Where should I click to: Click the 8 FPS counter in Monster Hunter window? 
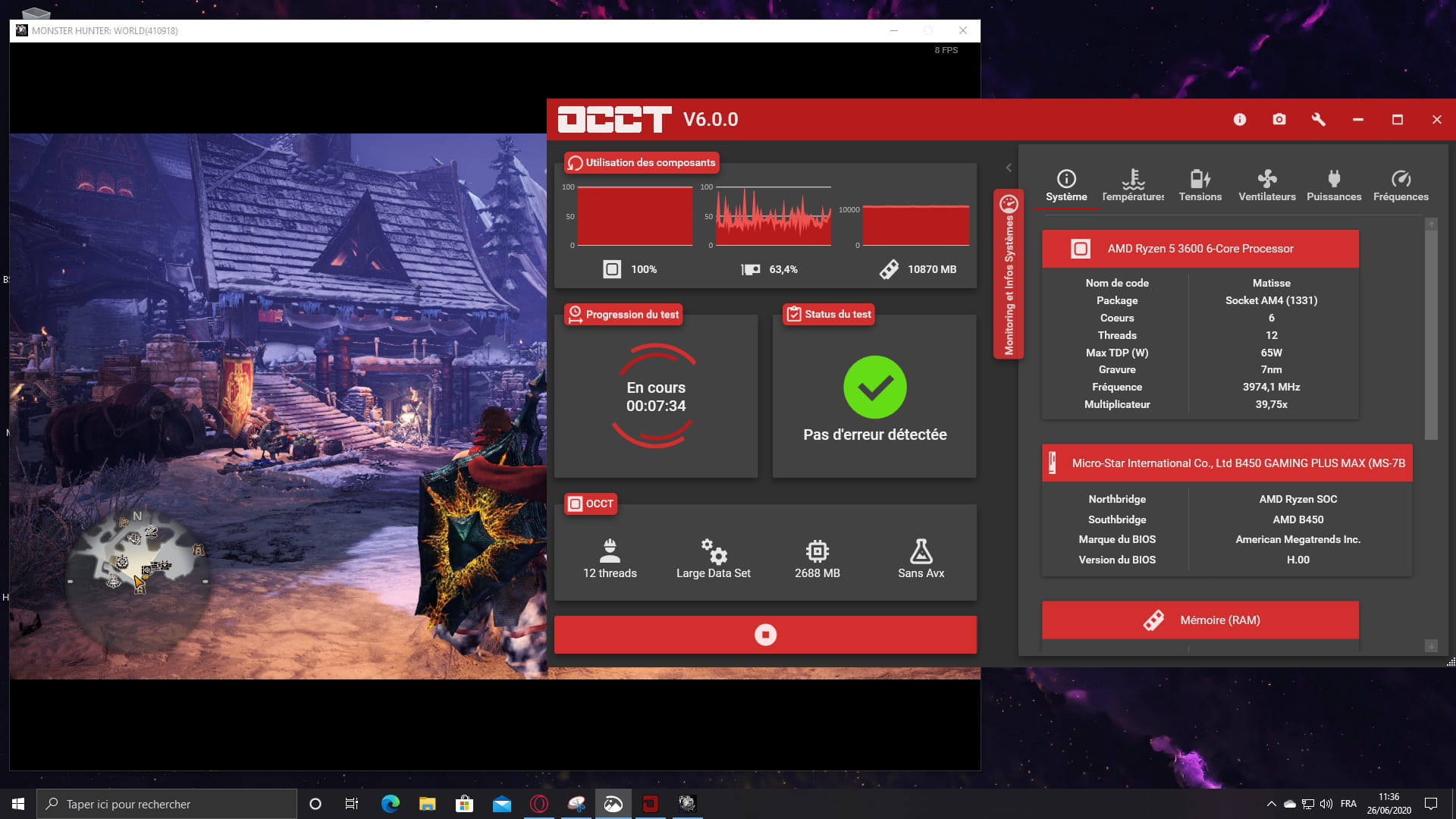tap(946, 50)
